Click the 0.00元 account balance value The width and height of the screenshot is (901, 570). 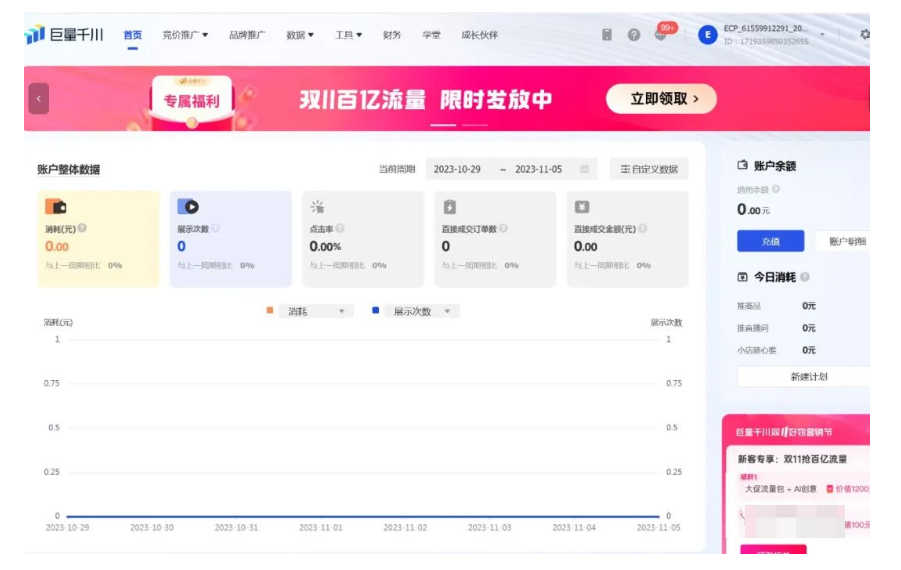(x=753, y=210)
